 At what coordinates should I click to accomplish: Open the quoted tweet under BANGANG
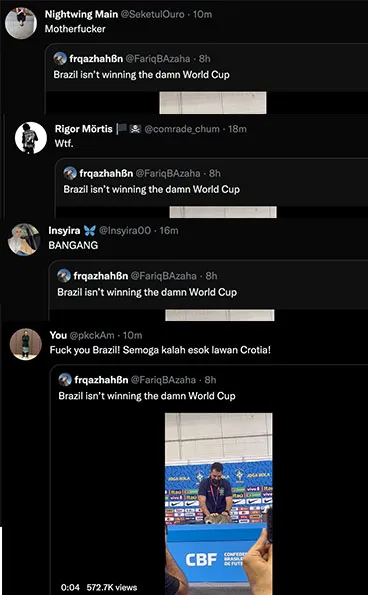tap(208, 290)
